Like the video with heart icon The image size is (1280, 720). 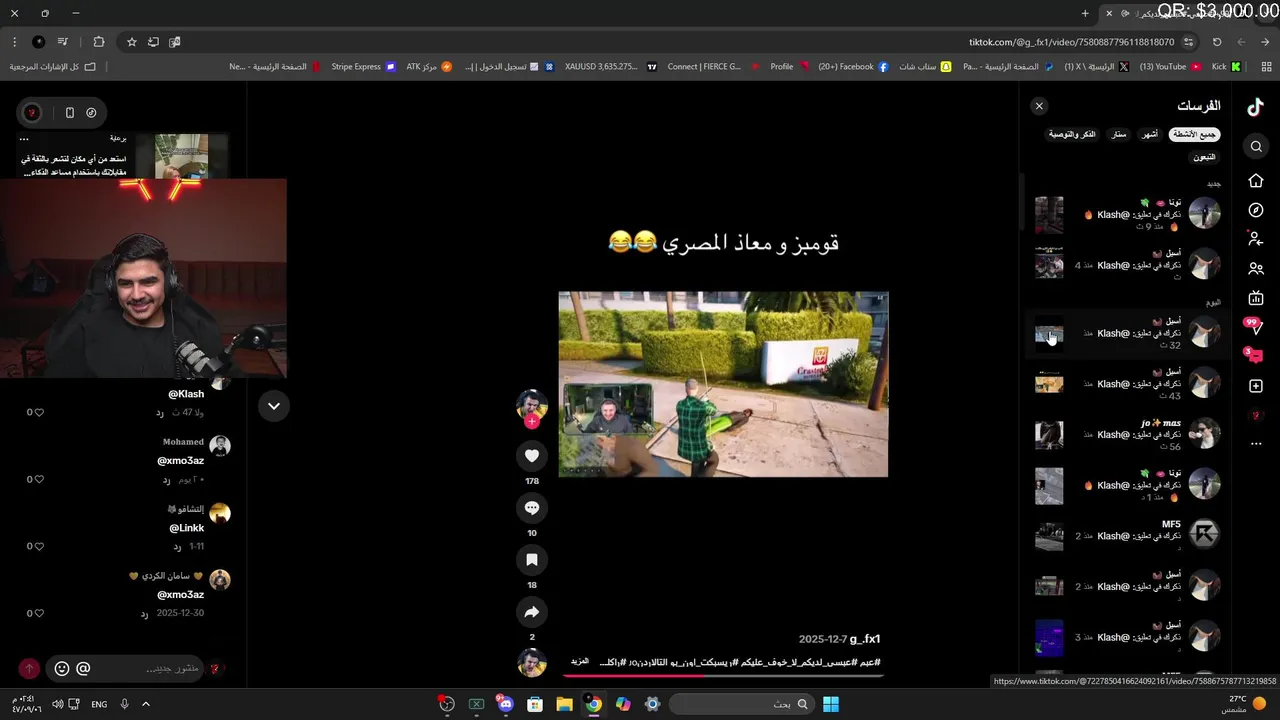(532, 456)
